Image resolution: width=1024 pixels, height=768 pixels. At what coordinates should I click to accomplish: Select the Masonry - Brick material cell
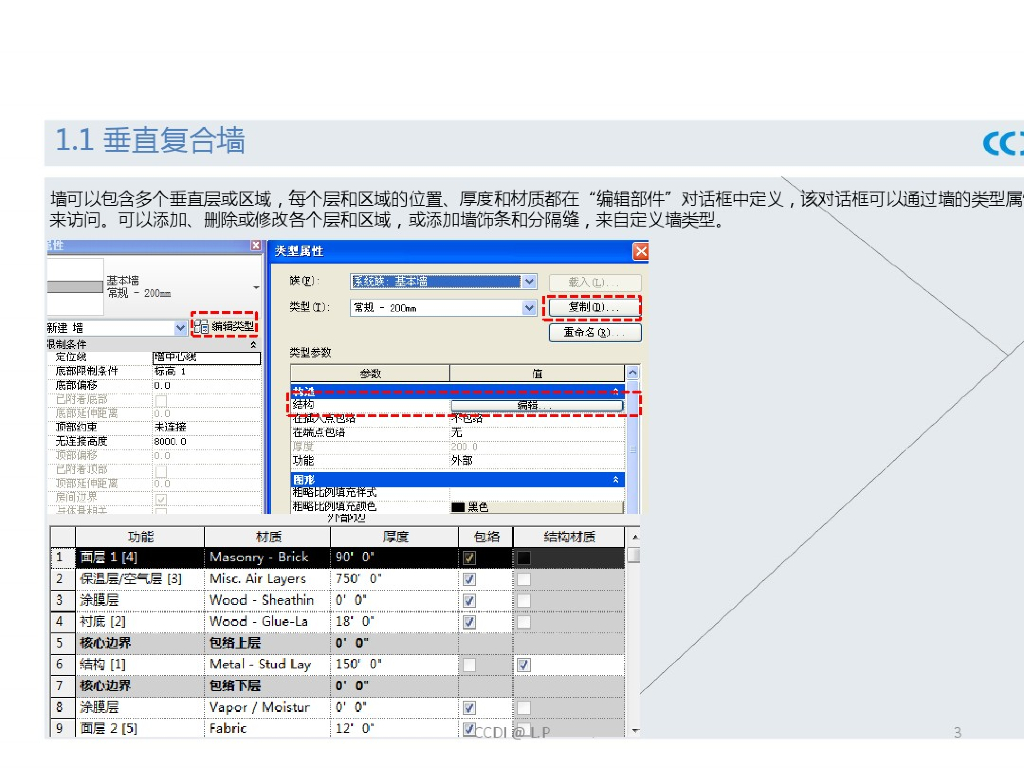point(267,557)
